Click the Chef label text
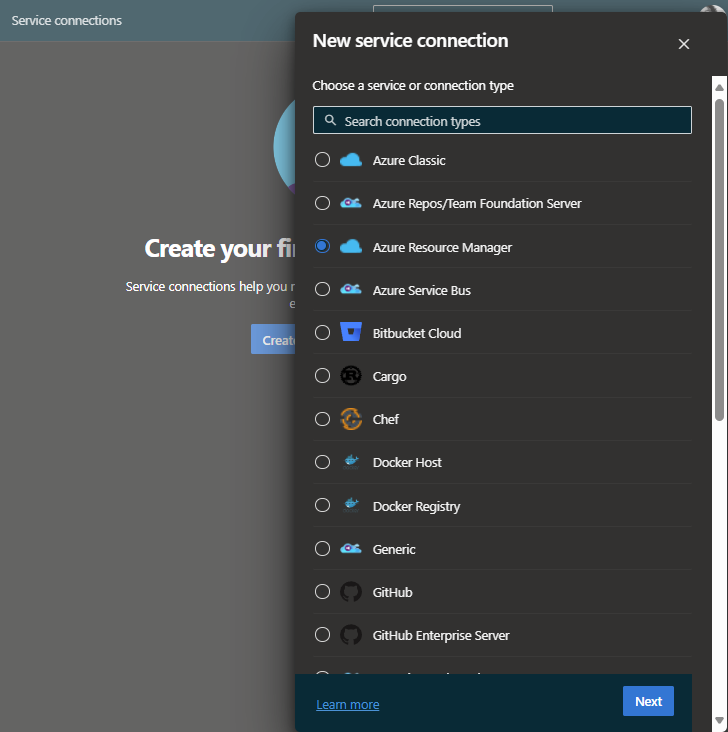 coord(385,419)
